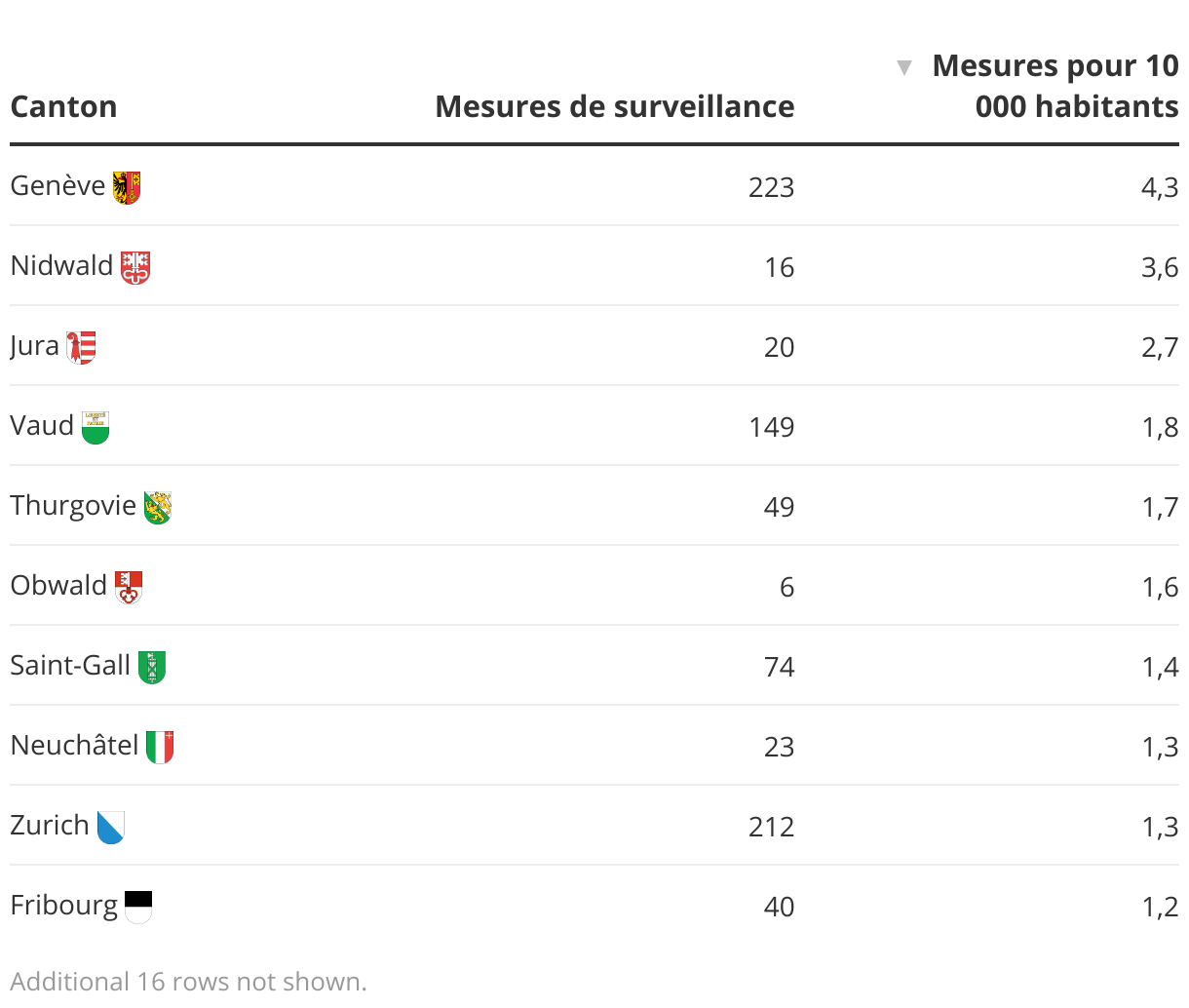The height and width of the screenshot is (1008, 1189).
Task: Click the value 223 for Genève
Action: coord(771,187)
